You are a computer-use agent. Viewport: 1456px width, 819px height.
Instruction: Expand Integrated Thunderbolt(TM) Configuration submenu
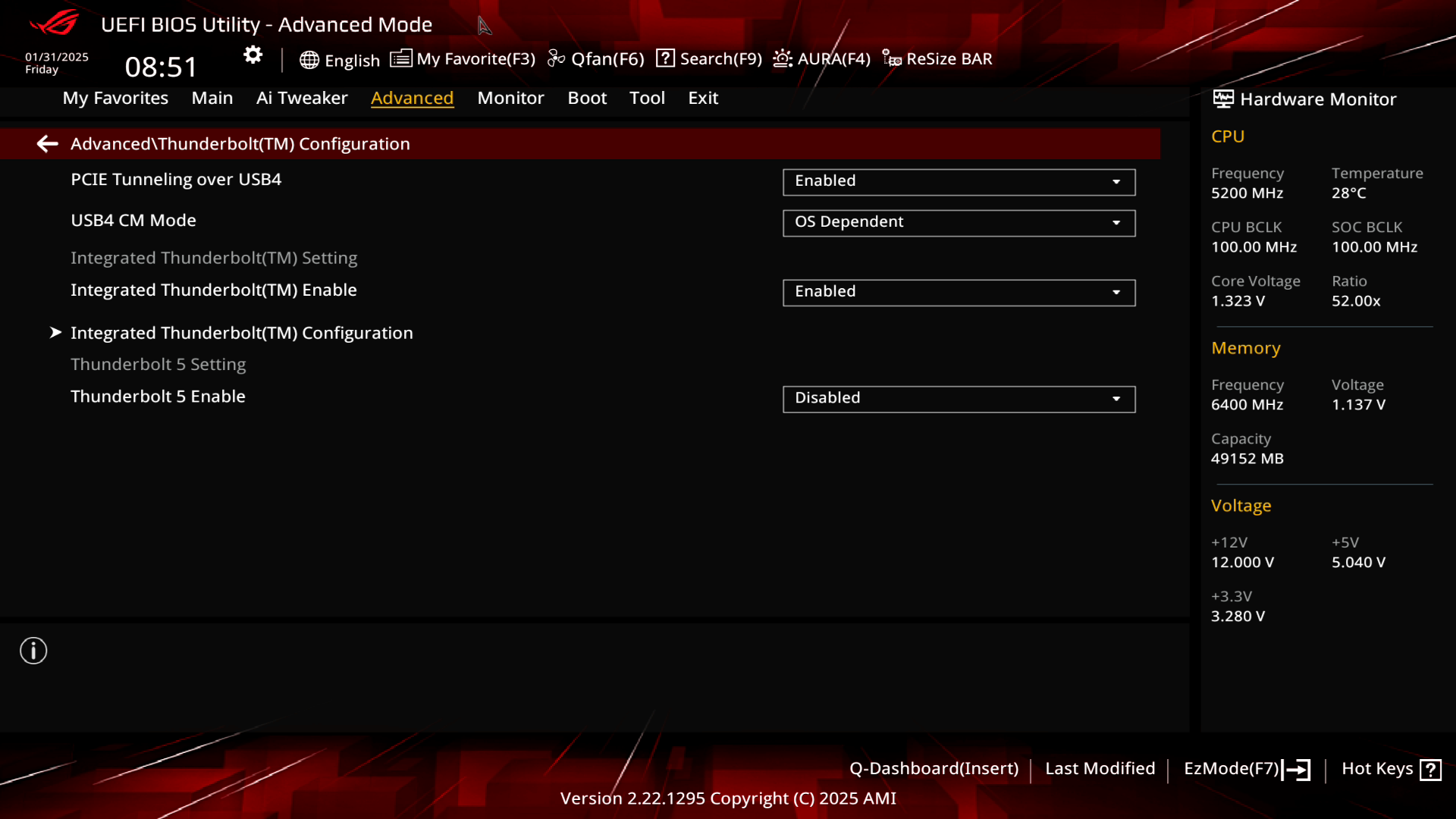[x=241, y=333]
